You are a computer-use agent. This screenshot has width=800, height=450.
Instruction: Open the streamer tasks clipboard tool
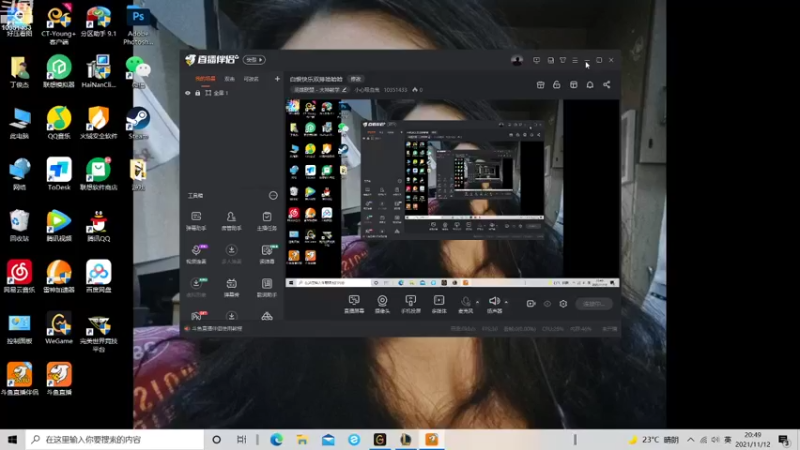(267, 221)
